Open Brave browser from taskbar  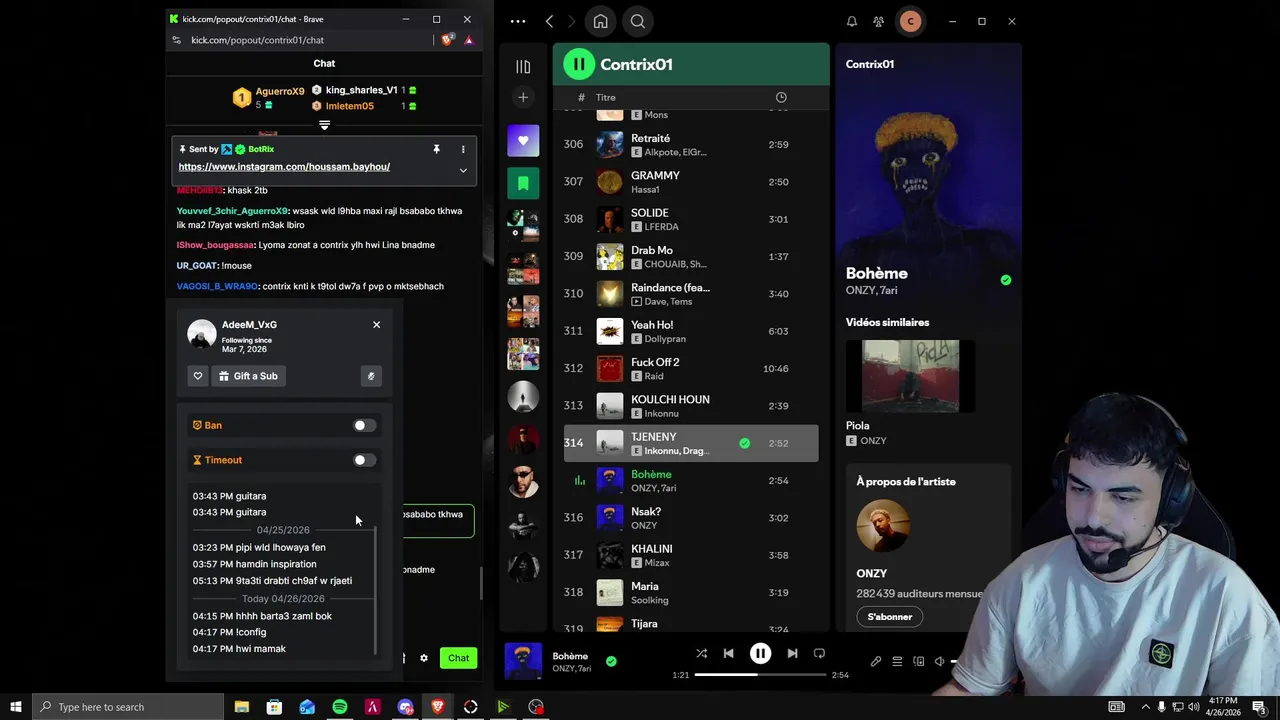[x=437, y=707]
